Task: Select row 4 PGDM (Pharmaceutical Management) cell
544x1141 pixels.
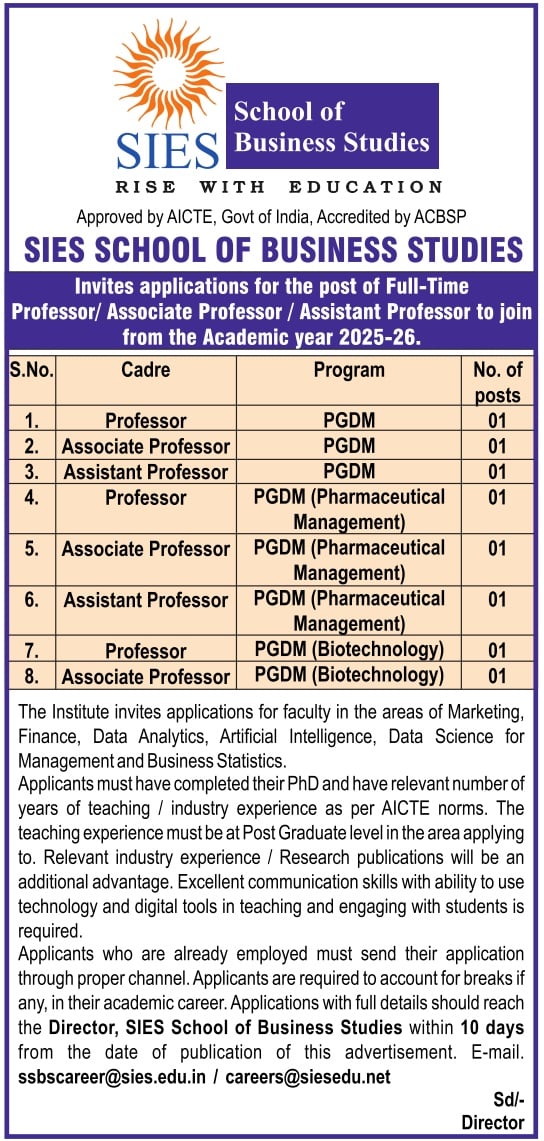Action: (x=350, y=509)
